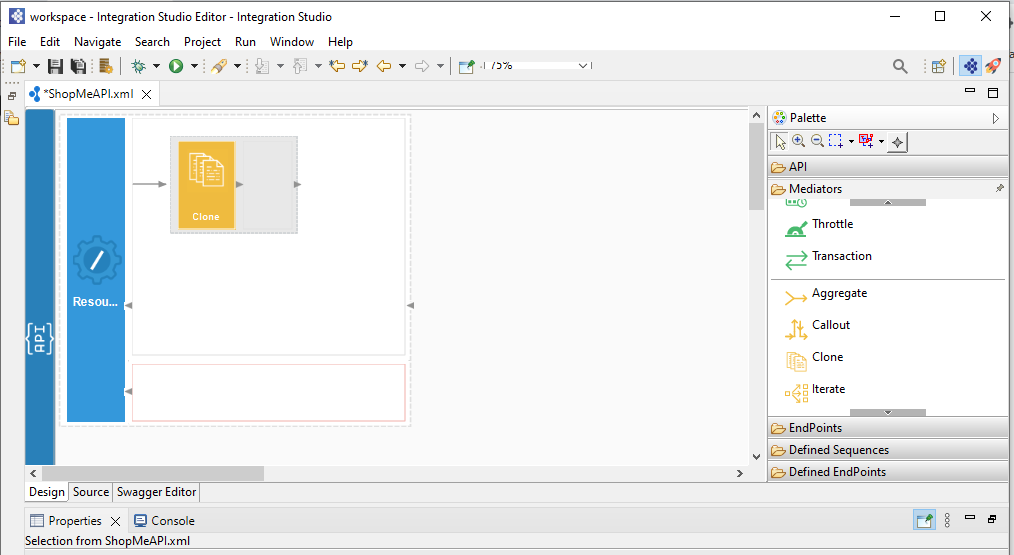Click the red-blue node selection palette tool
The width and height of the screenshot is (1014, 555).
point(867,141)
